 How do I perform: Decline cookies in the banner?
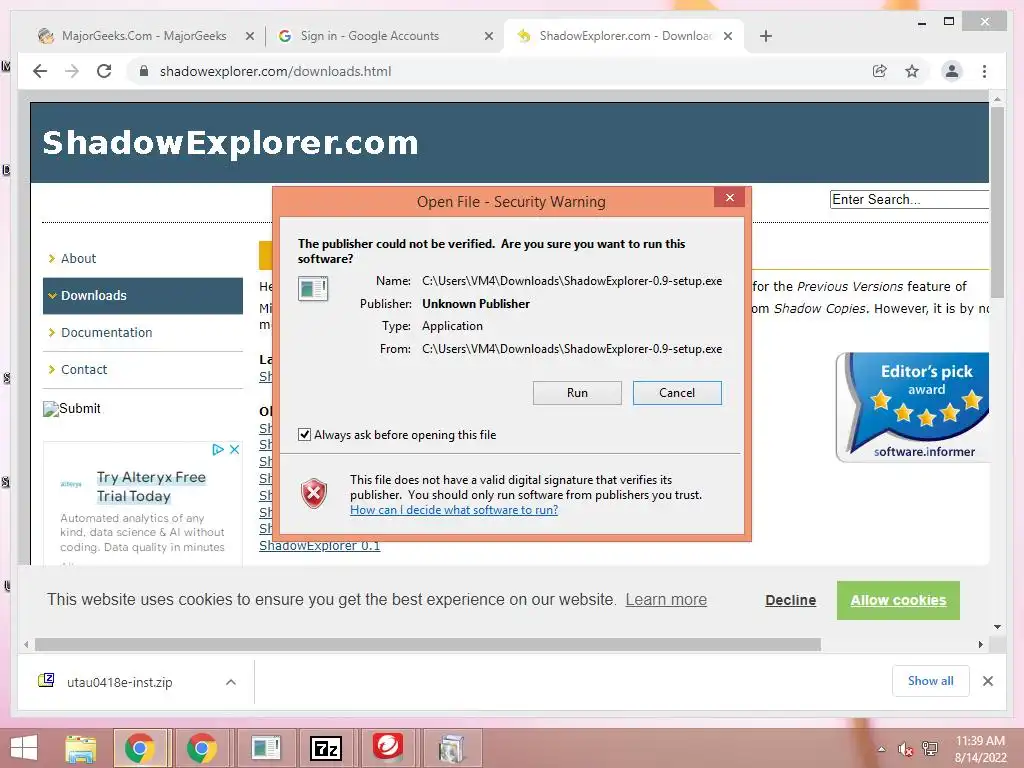click(x=790, y=600)
